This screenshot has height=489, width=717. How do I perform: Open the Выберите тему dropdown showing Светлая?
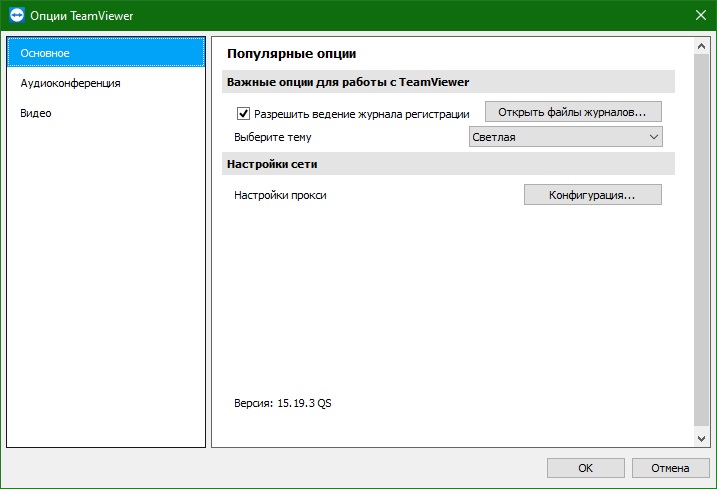[x=566, y=137]
